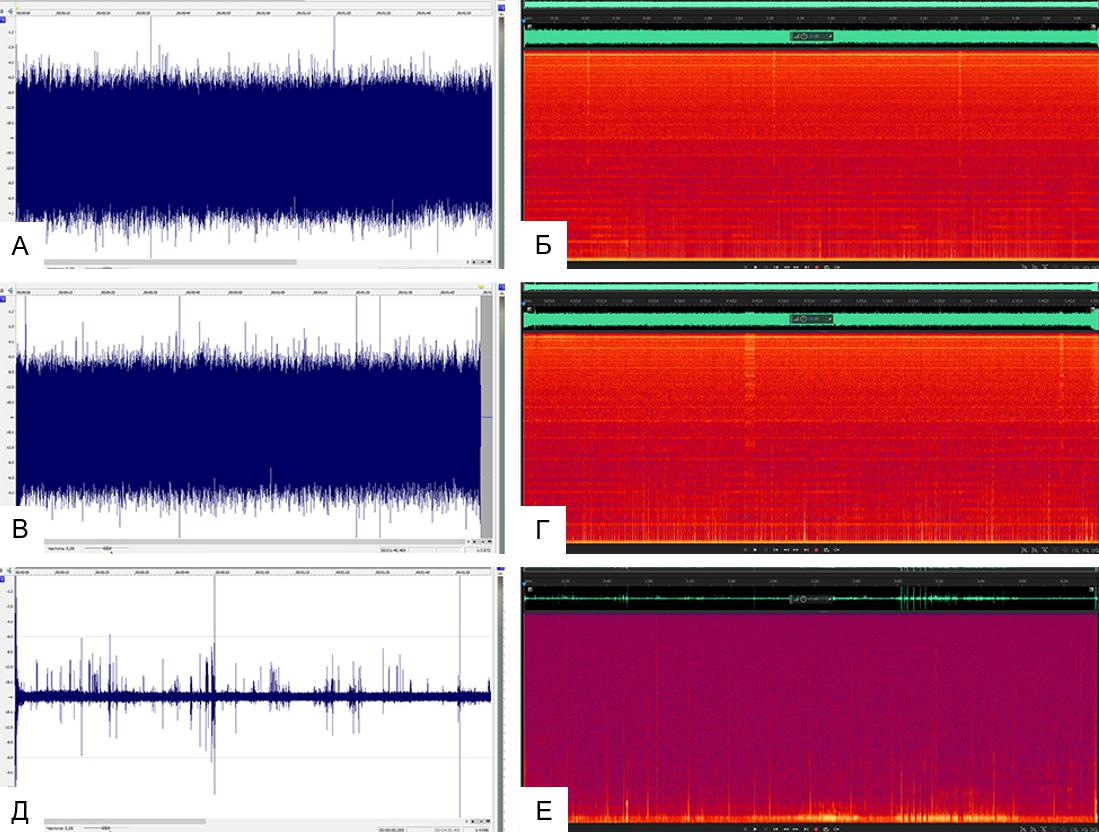Click the record button under spectrogram Б
This screenshot has width=1099, height=832.
pos(816,267)
